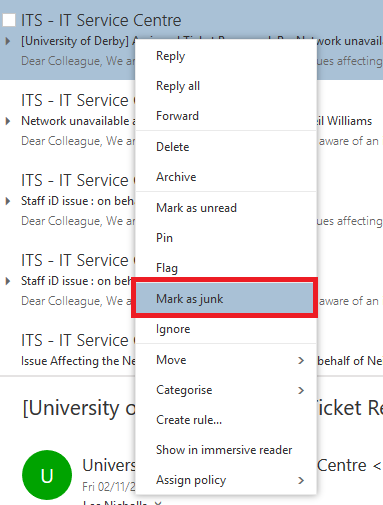Choose Ignore in the context menu

[x=226, y=329]
